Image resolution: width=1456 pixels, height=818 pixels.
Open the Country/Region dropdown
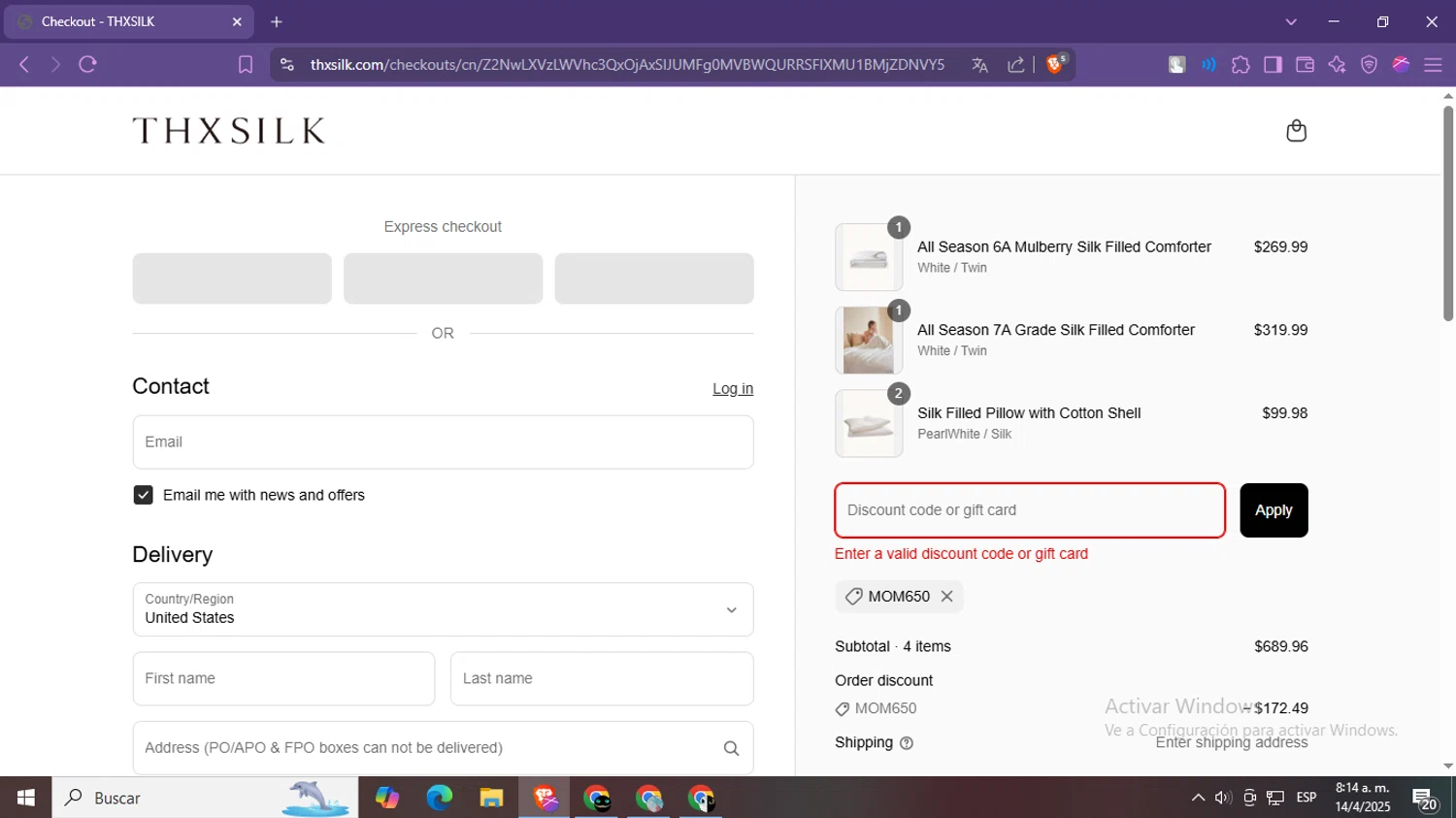pyautogui.click(x=443, y=609)
